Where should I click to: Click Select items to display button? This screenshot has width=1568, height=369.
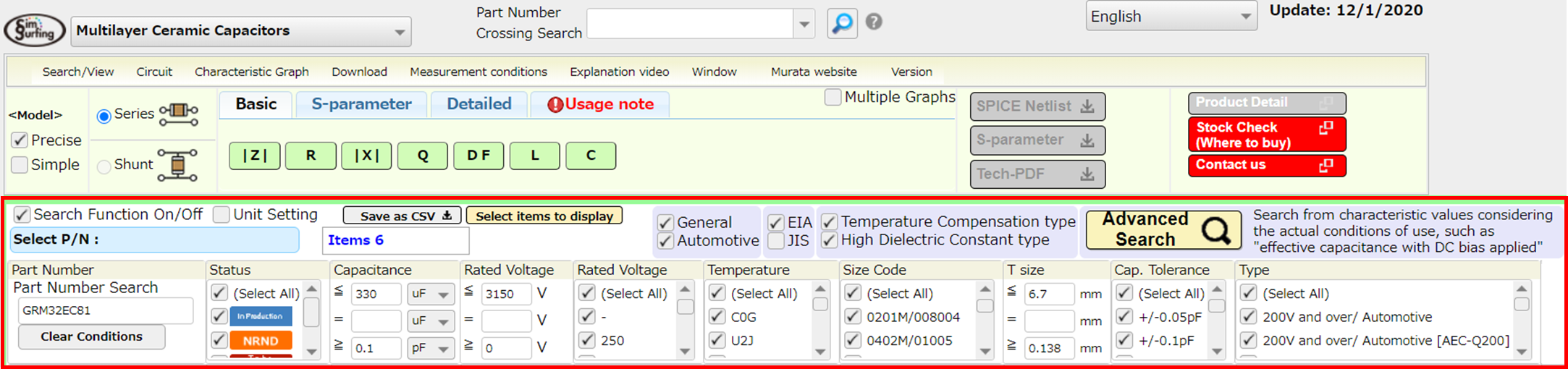tap(544, 216)
